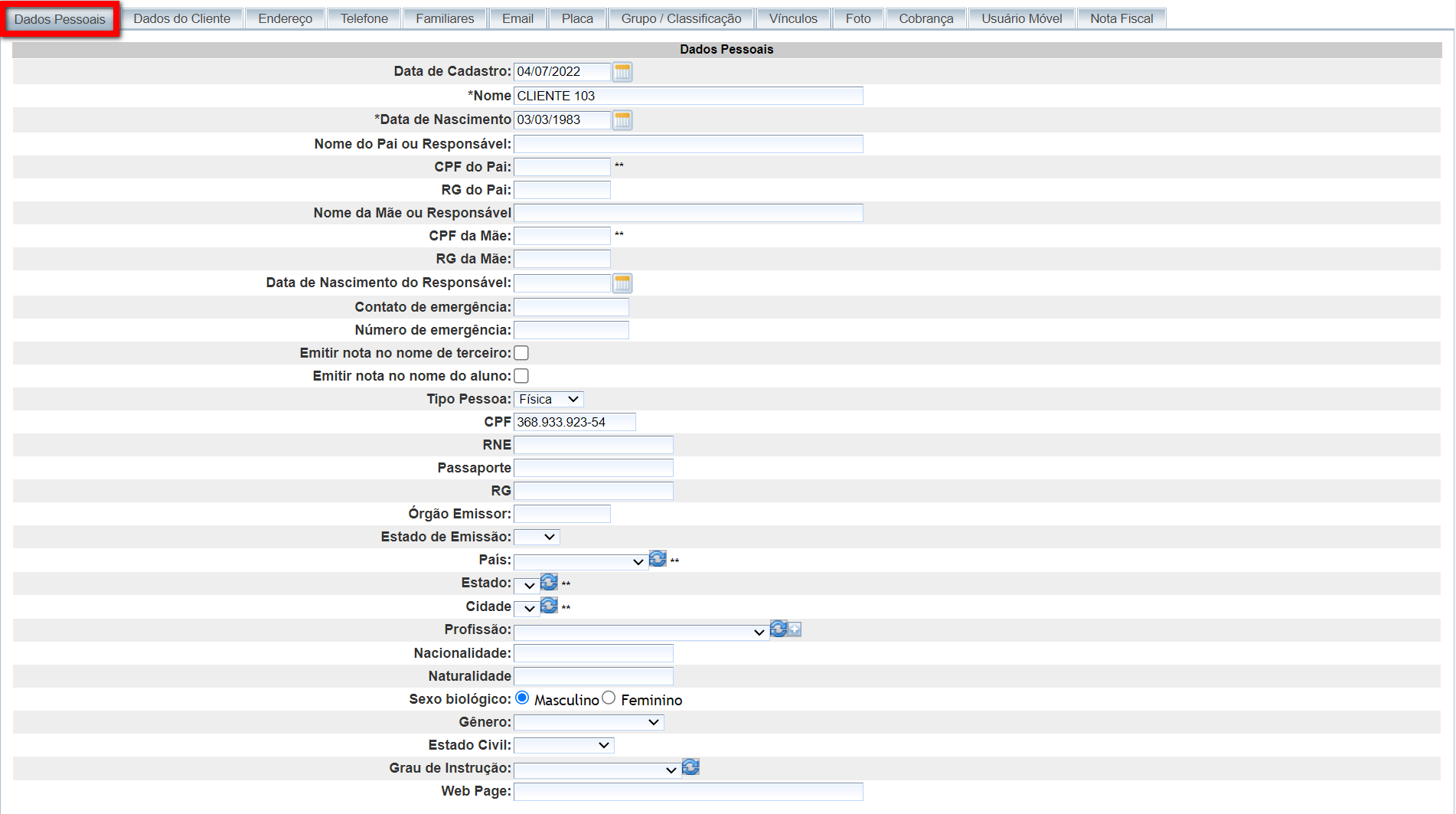Select Feminino for Sexo biológico
The height and width of the screenshot is (814, 1456).
(x=609, y=698)
